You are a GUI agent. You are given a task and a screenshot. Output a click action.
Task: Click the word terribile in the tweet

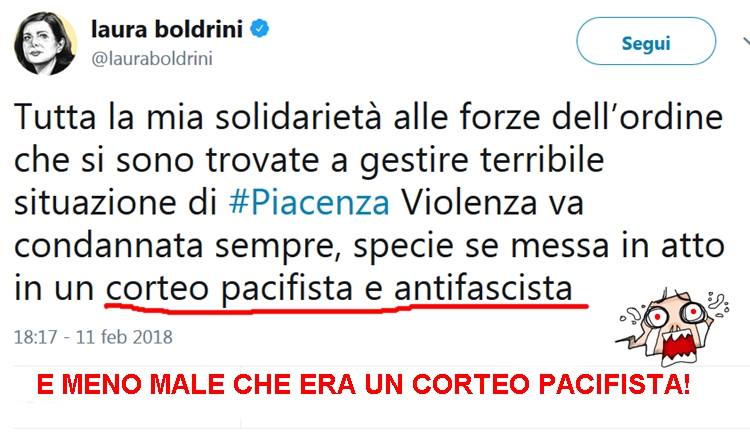542,159
